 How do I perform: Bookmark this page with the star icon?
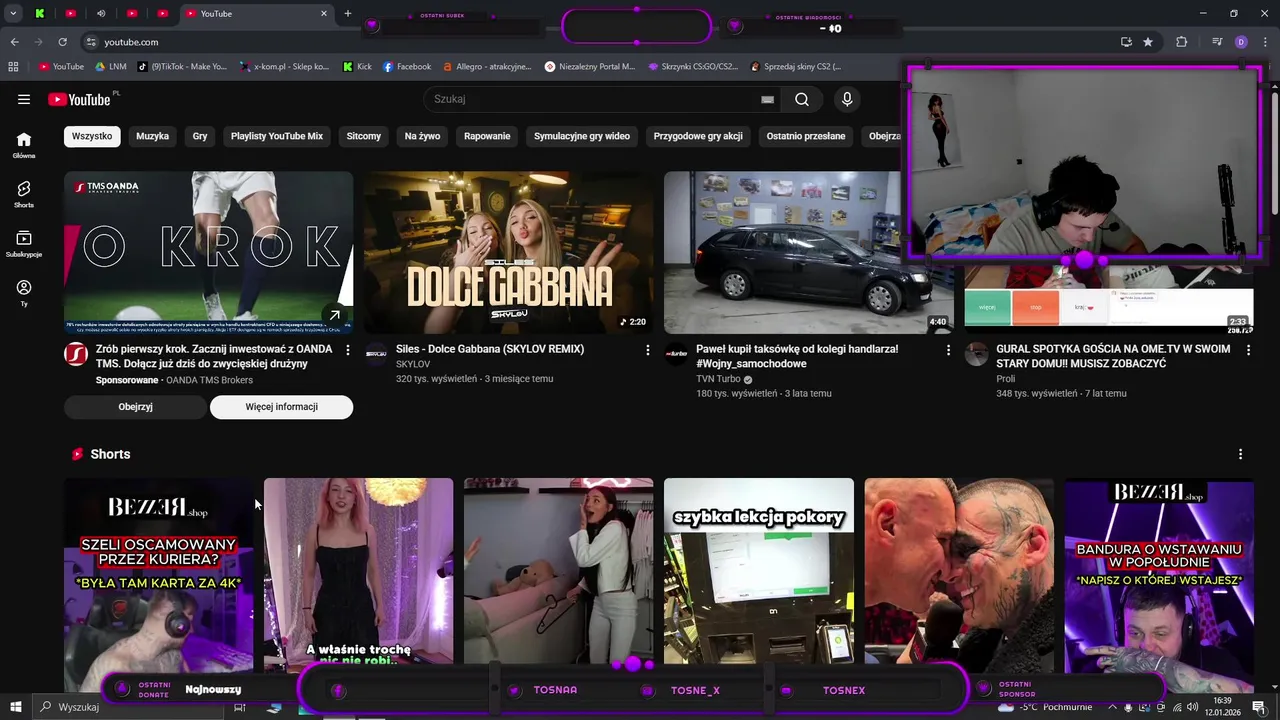point(1148,42)
